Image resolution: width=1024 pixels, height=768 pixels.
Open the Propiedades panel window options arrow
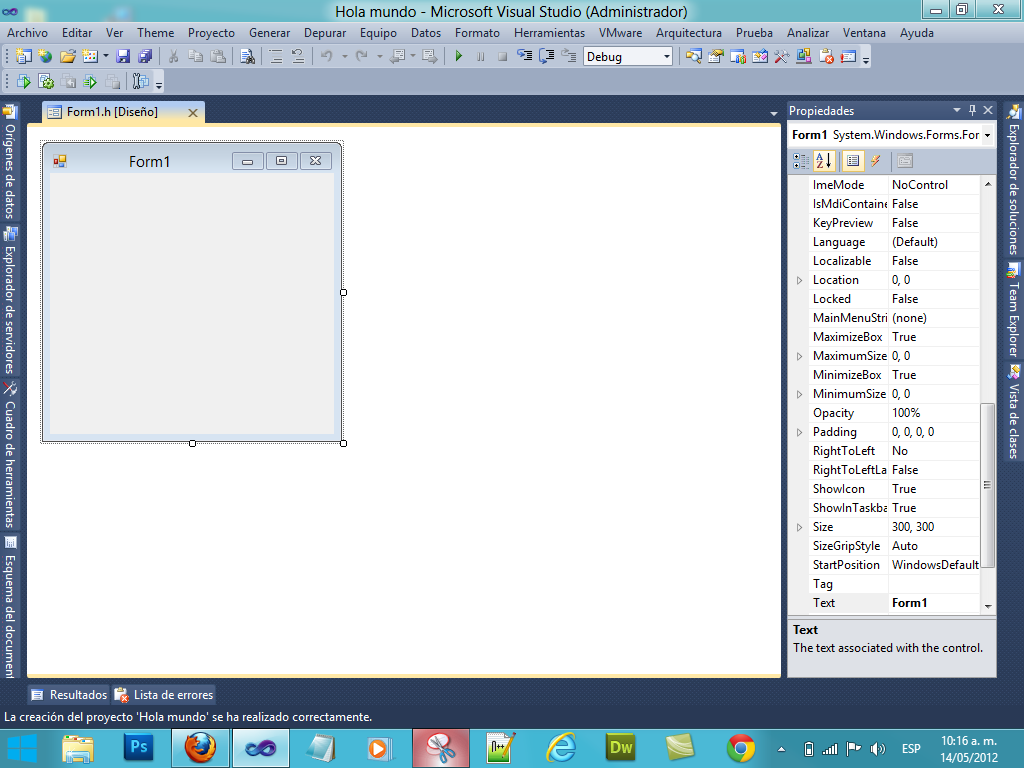click(957, 110)
